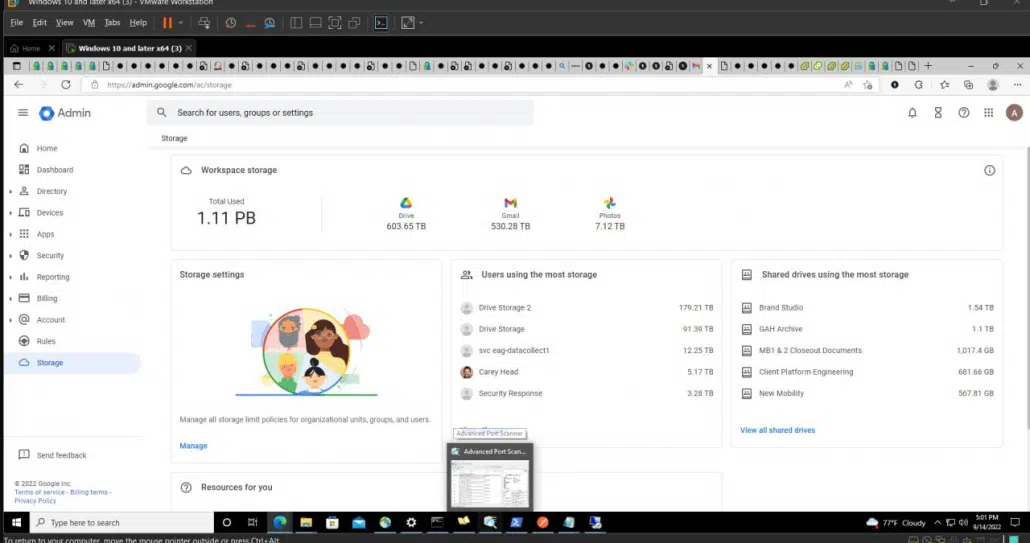
Task: Select user row Drive Storage 2
Action: click(587, 307)
